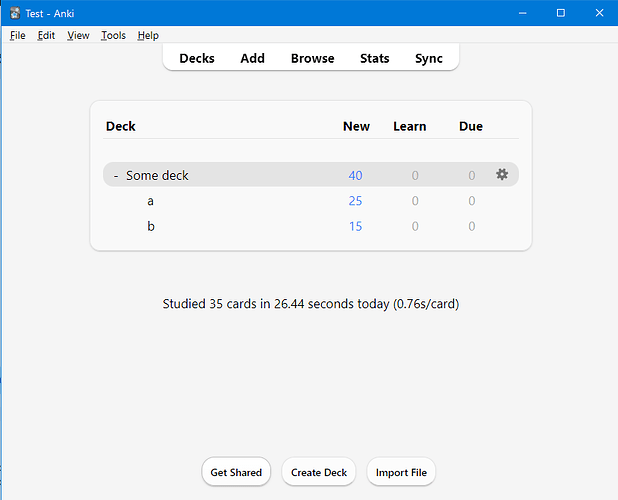Viewport: 618px width, 500px height.
Task: Click learn count 0 for Some deck
Action: (415, 175)
